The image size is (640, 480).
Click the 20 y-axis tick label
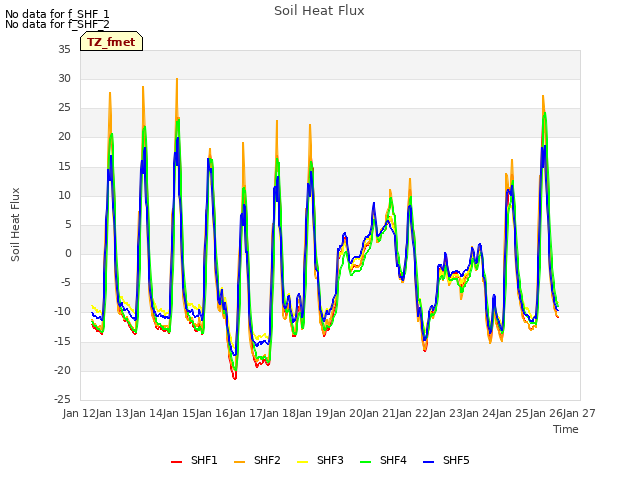[64, 137]
